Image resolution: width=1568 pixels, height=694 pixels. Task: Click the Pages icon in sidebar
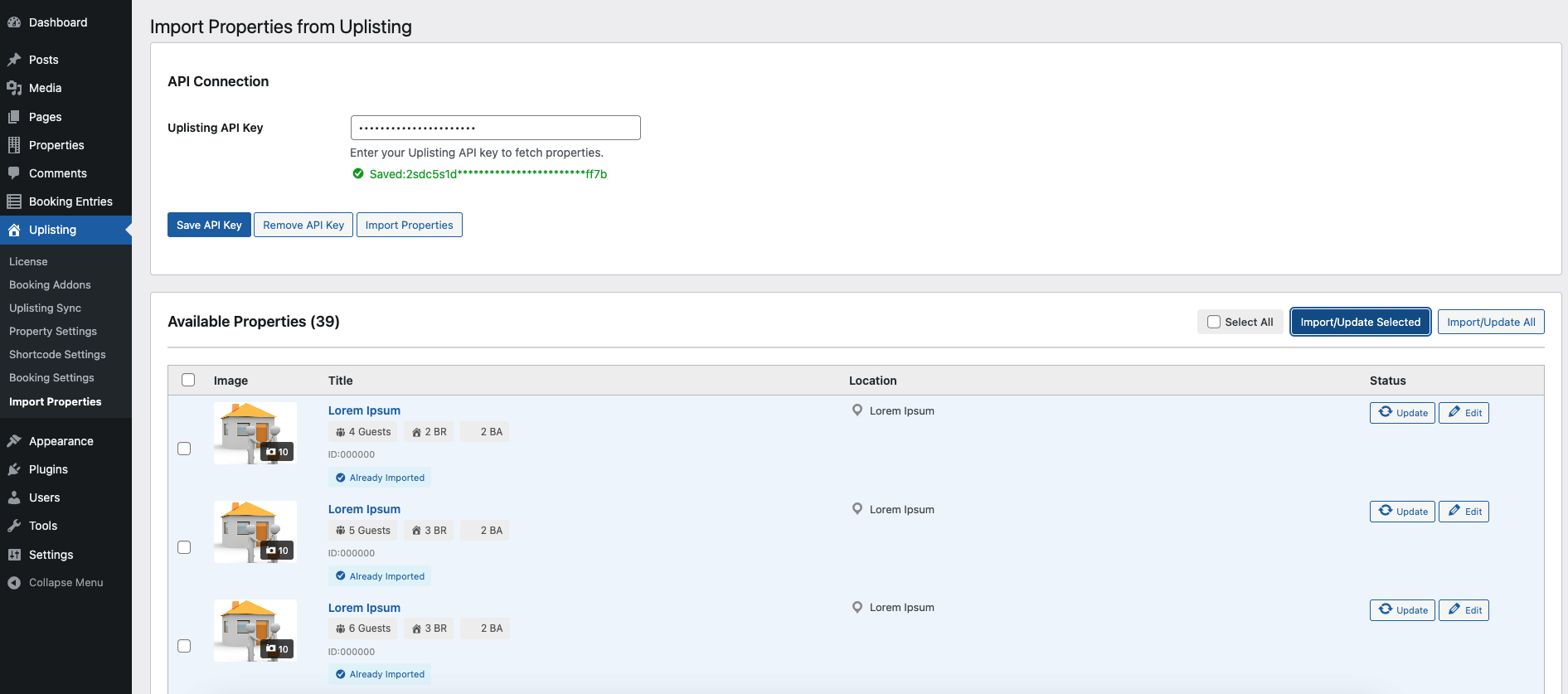tap(14, 117)
